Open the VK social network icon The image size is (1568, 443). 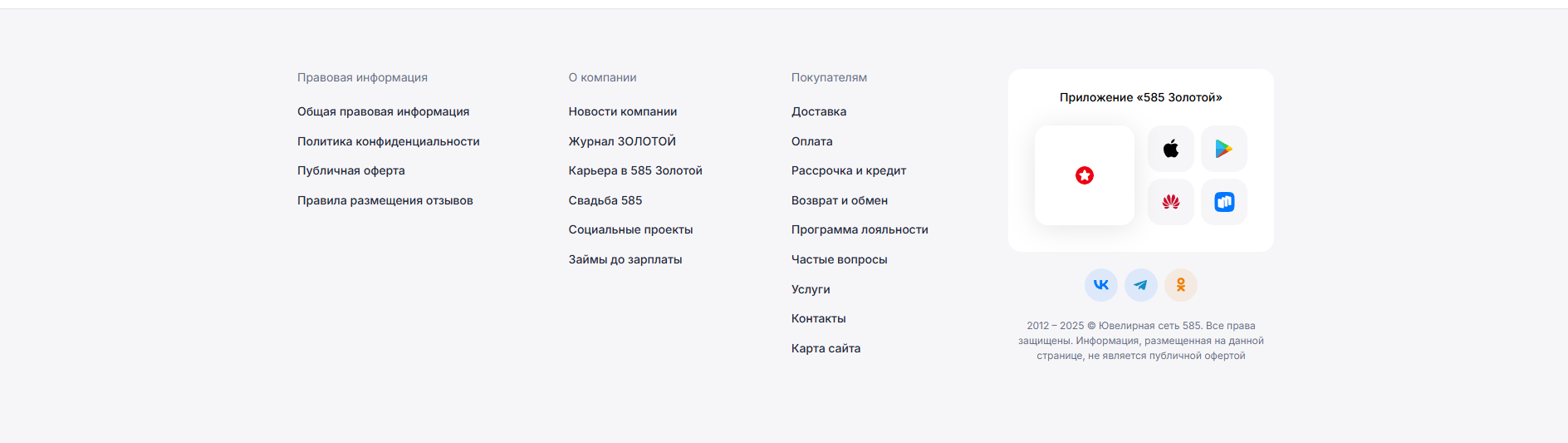(1101, 285)
